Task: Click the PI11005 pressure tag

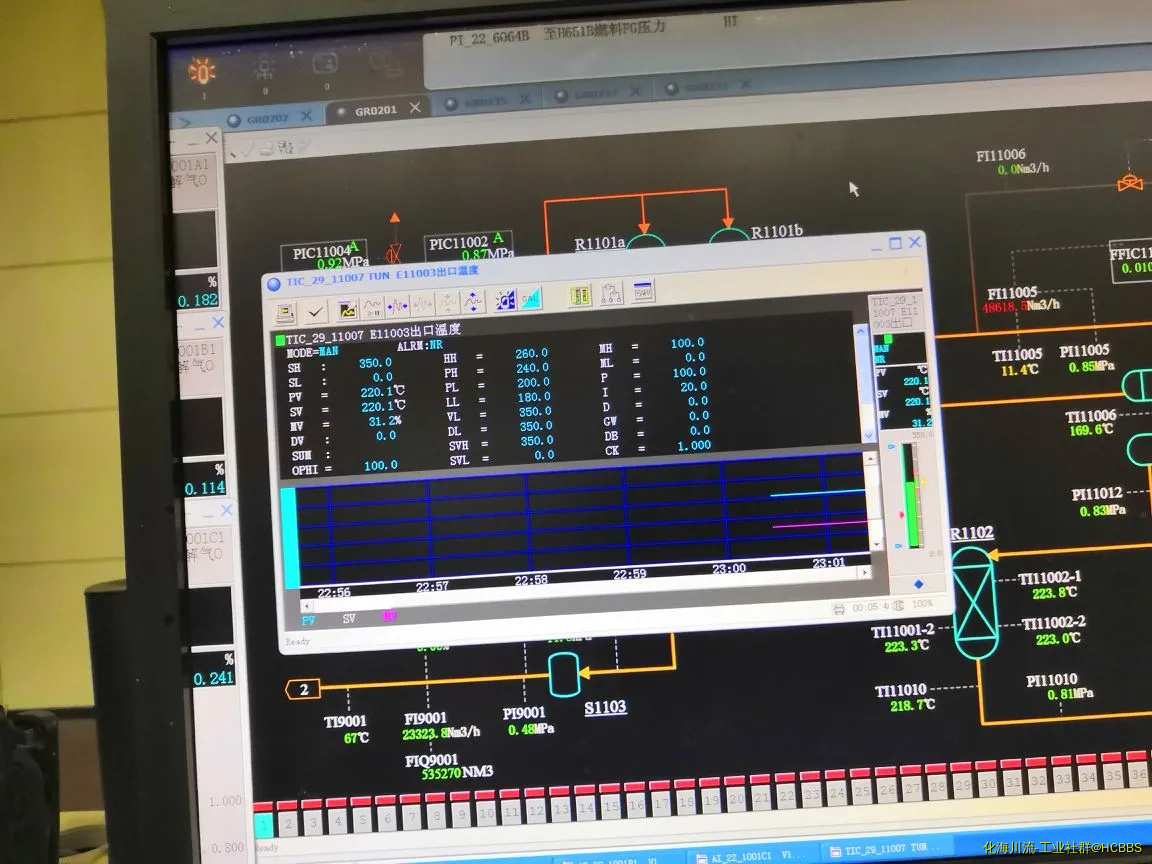Action: point(1084,351)
